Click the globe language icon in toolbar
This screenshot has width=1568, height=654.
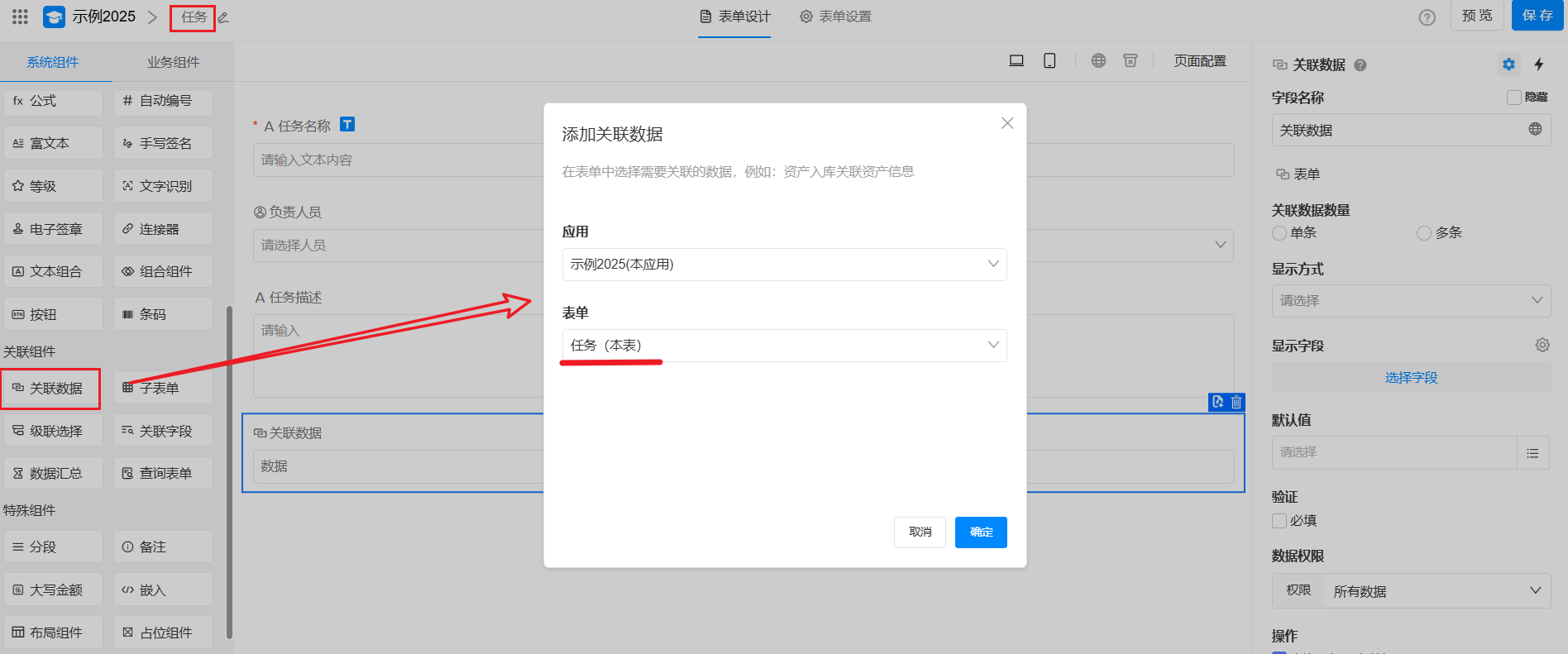[1098, 60]
